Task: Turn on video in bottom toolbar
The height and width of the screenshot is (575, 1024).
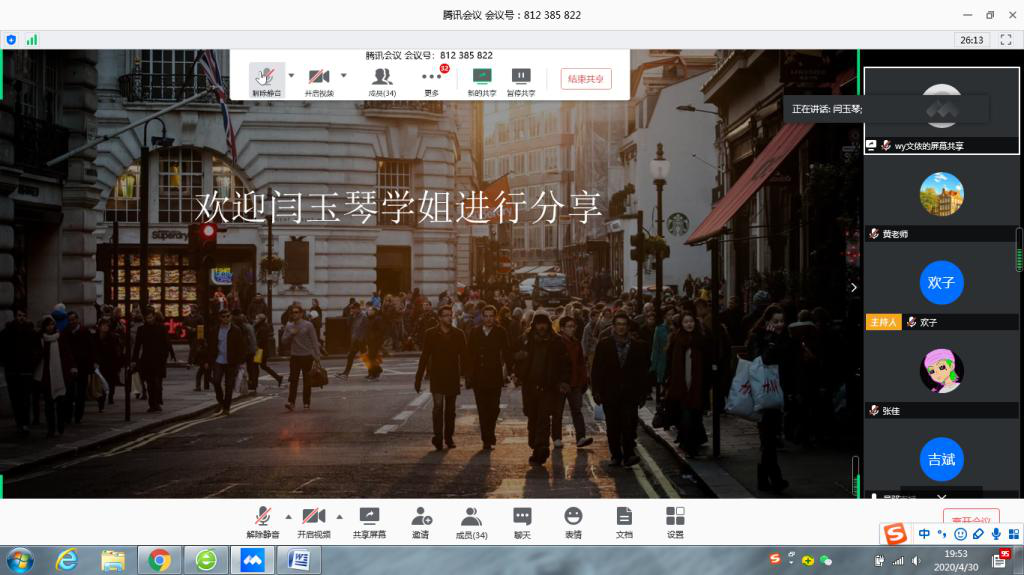Action: (x=314, y=521)
